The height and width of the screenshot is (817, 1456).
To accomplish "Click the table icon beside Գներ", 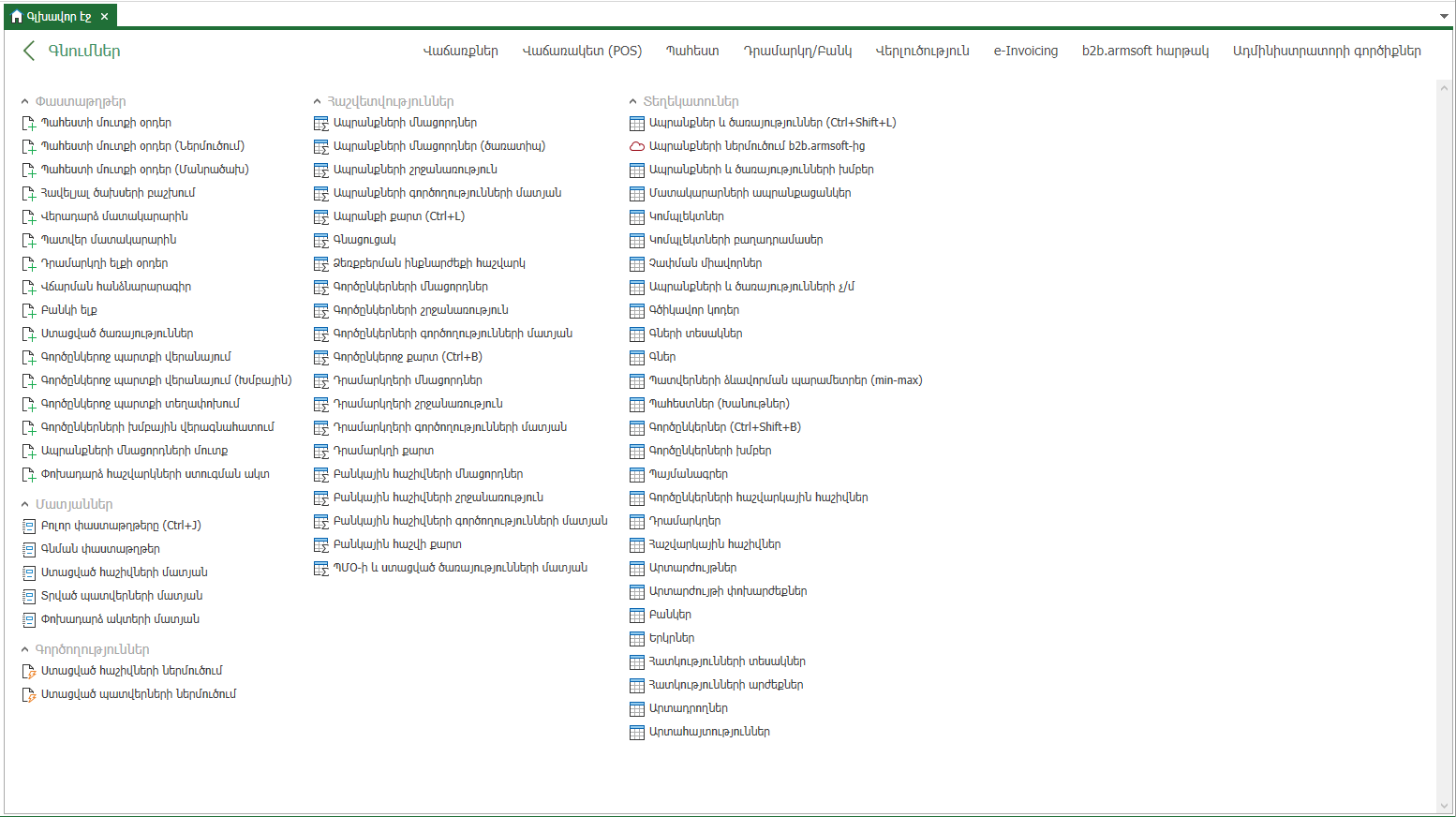I will [x=637, y=357].
